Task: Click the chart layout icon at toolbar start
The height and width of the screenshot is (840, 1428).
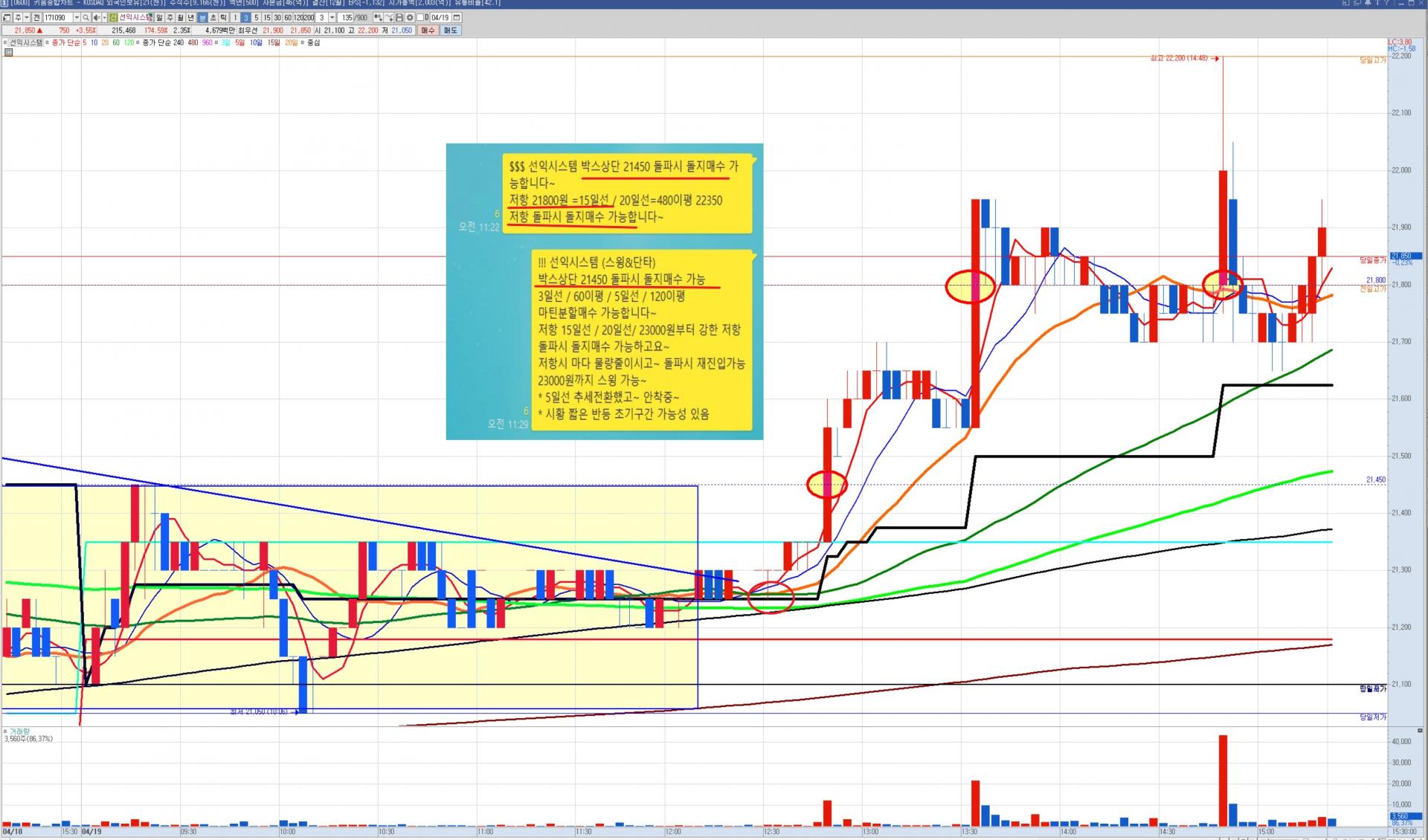Action: 7,17
